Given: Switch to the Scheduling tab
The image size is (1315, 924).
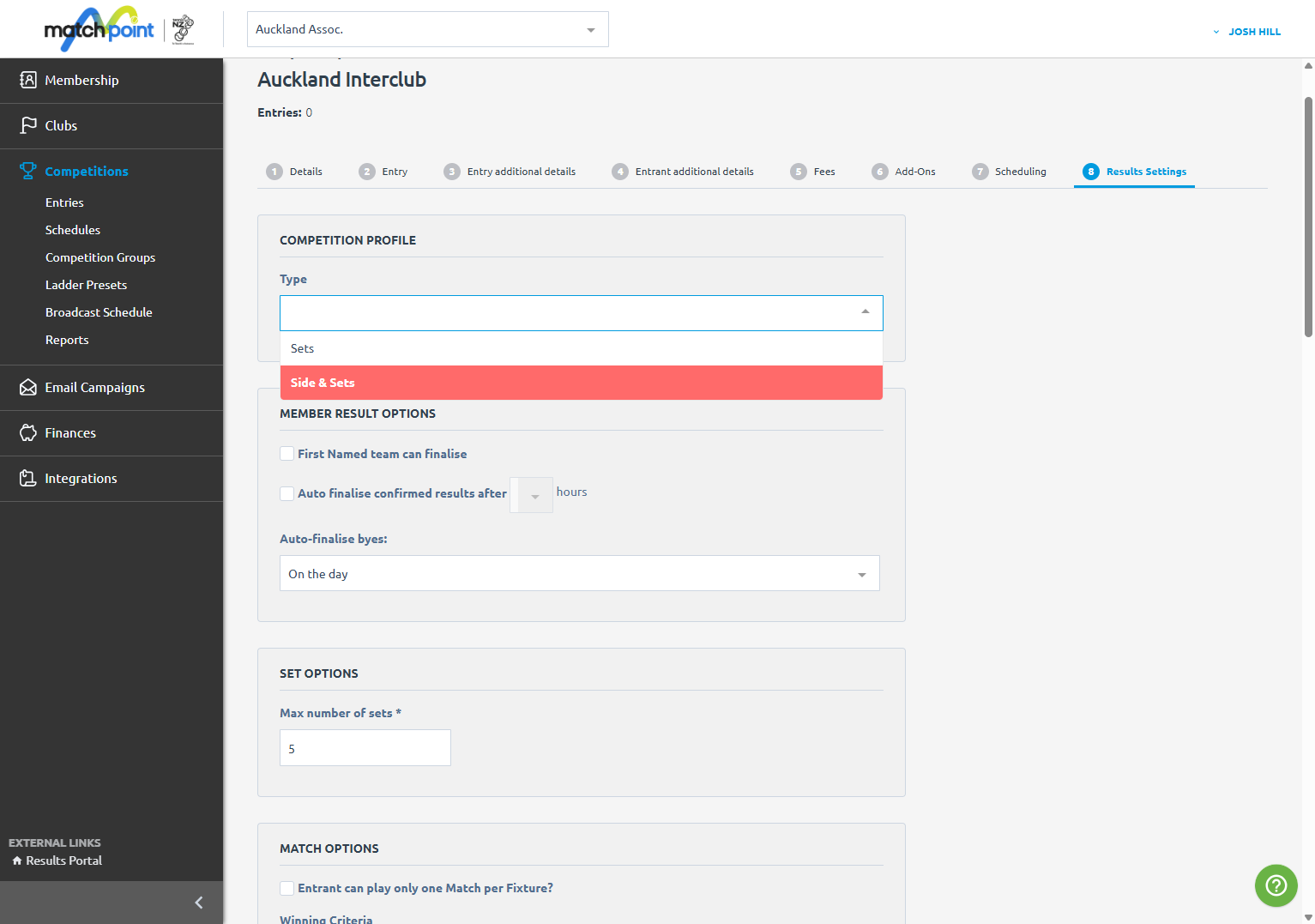Looking at the screenshot, I should (1009, 172).
